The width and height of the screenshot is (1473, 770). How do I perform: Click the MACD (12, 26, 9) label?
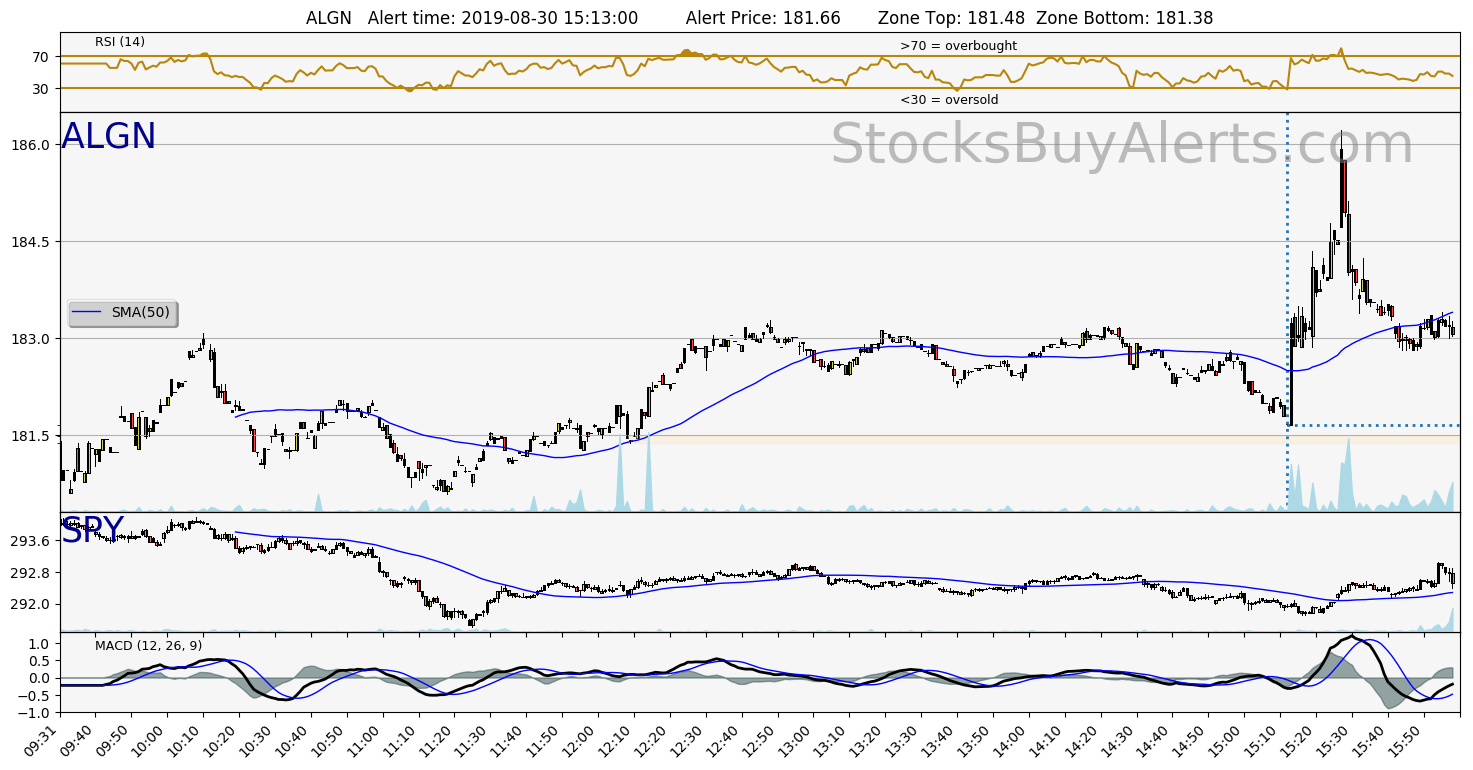pos(148,645)
